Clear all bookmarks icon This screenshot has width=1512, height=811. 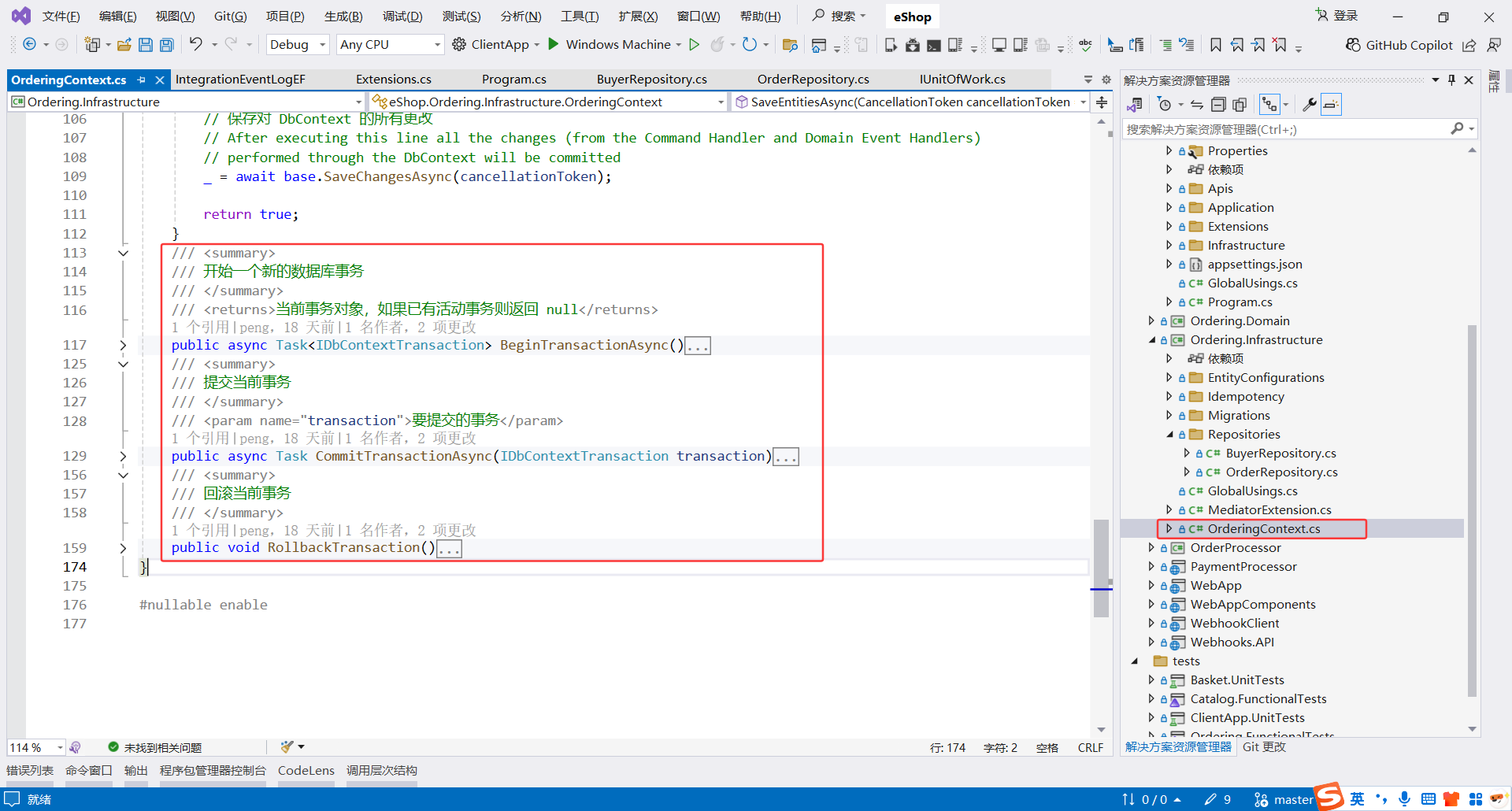pos(1280,45)
